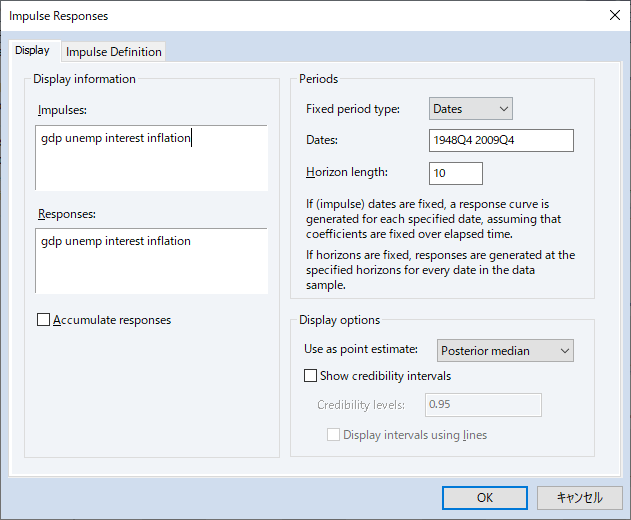Open the Fixed period type dropdown
This screenshot has width=631, height=520.
coord(470,109)
